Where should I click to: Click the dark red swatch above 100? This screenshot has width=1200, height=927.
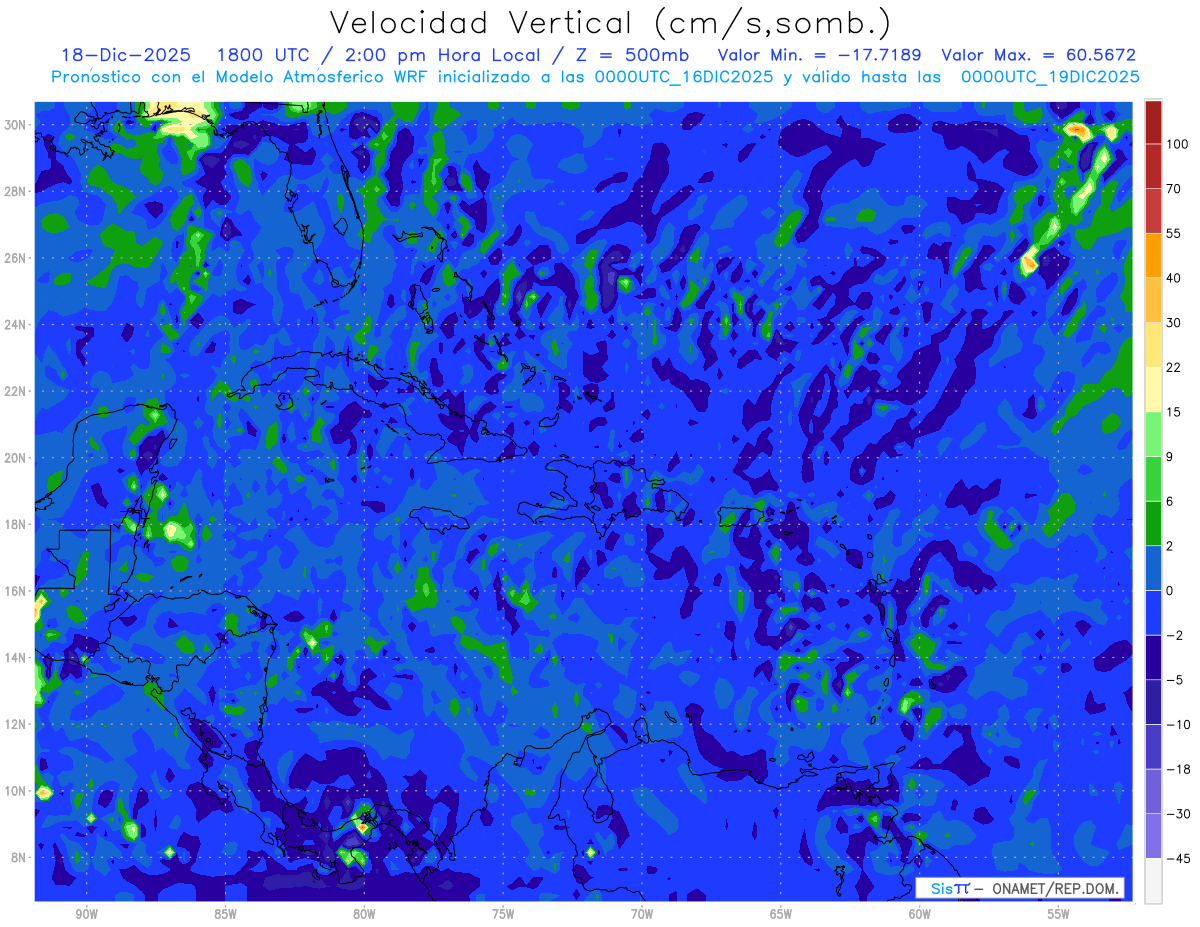tap(1153, 122)
